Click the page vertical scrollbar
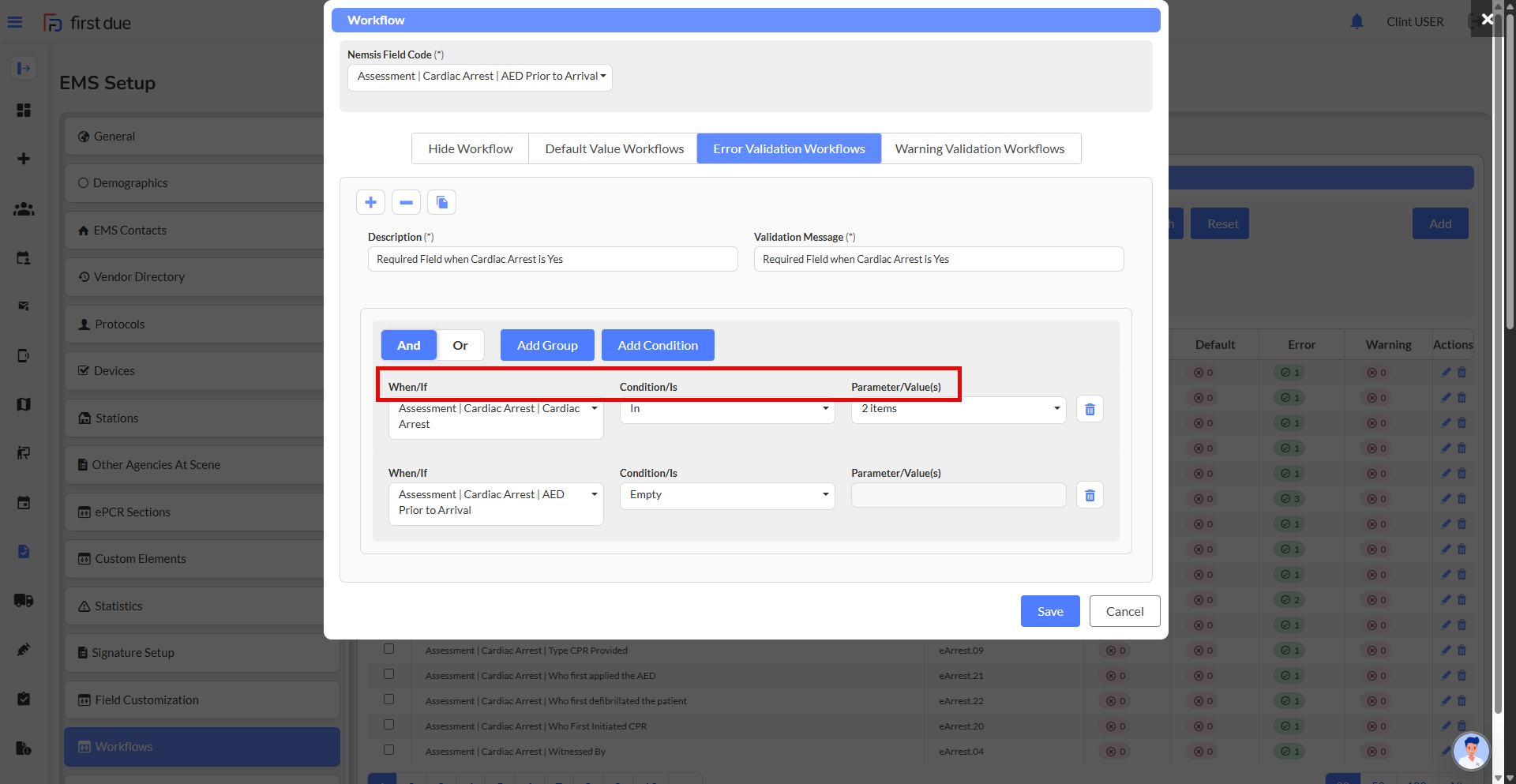 [1510, 237]
